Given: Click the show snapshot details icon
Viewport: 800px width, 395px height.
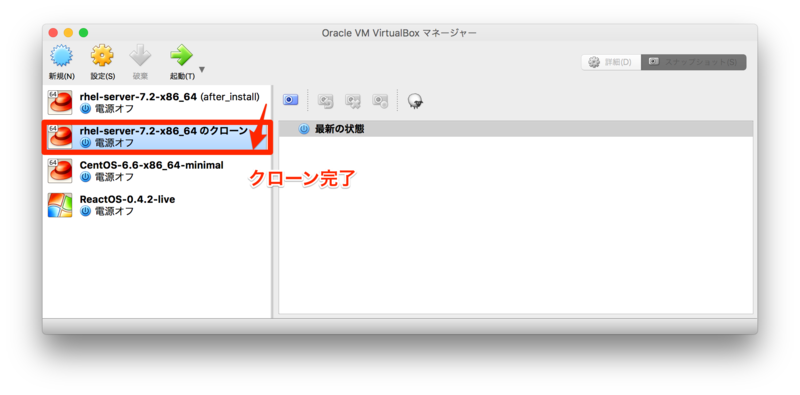Looking at the screenshot, I should click(380, 101).
